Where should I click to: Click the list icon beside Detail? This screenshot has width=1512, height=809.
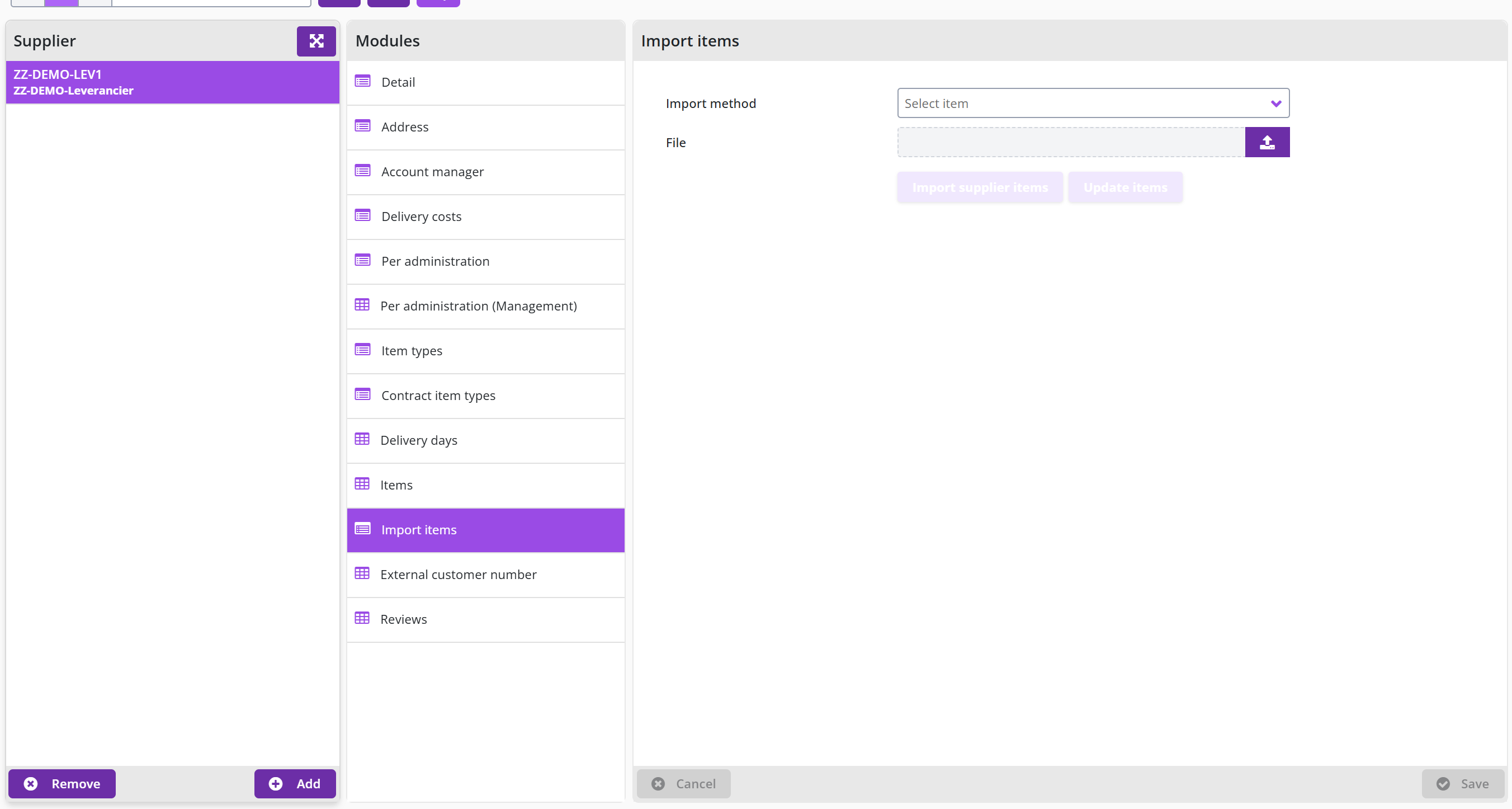coord(363,81)
